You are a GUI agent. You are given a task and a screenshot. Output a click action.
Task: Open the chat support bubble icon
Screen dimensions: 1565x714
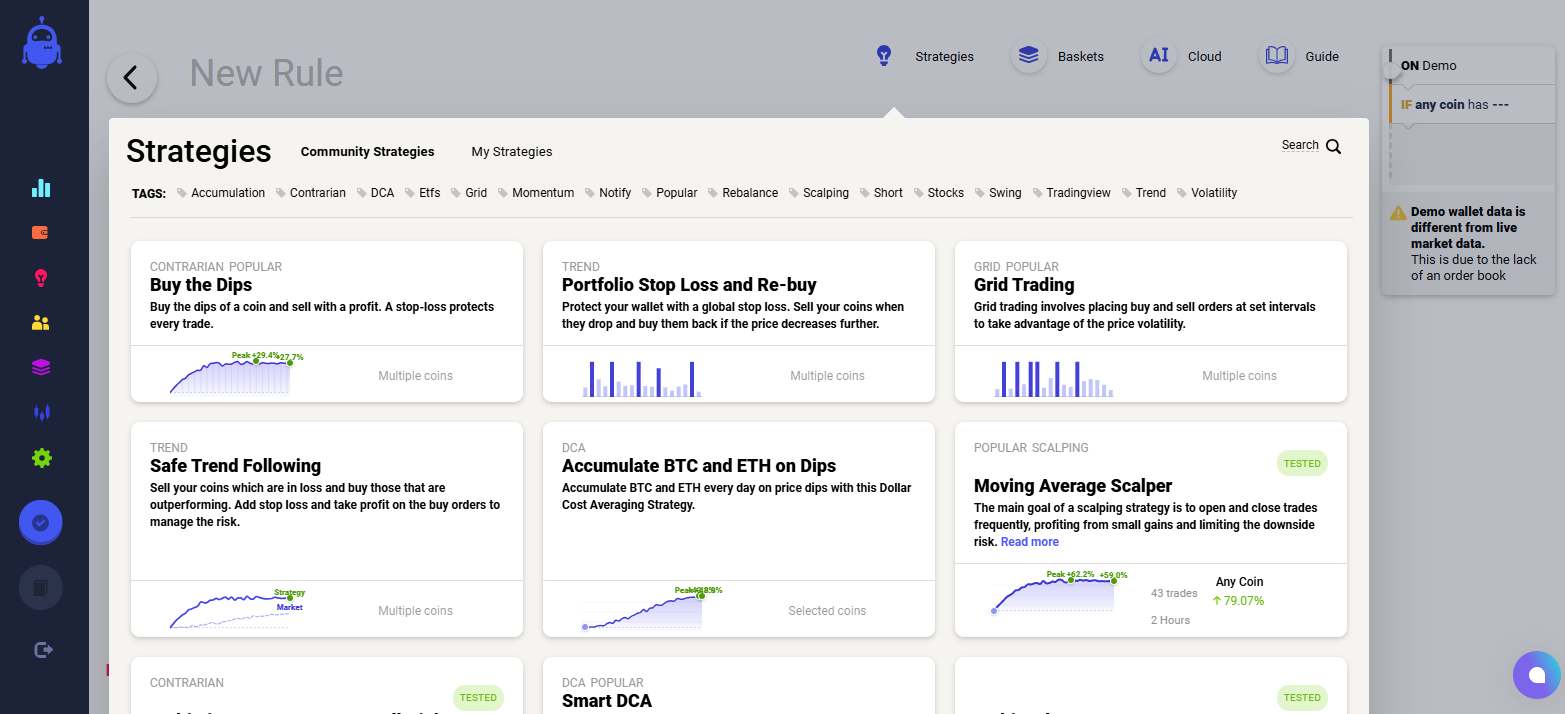click(x=1536, y=675)
